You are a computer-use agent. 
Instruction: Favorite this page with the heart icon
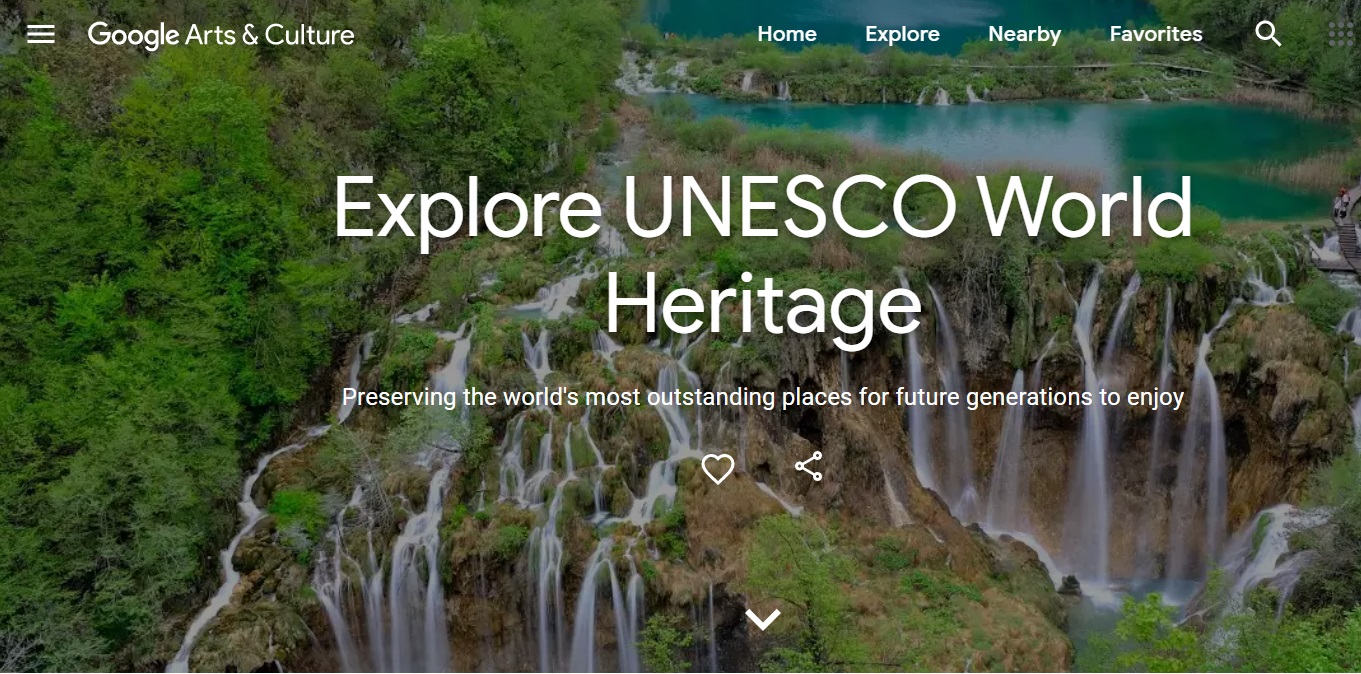pyautogui.click(x=718, y=468)
